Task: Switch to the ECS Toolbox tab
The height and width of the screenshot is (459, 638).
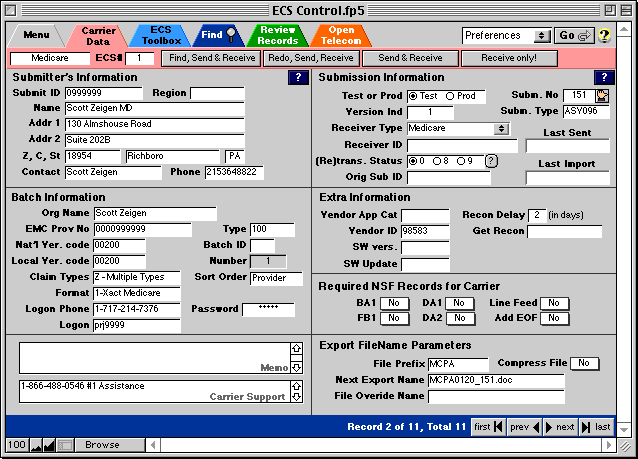Action: point(159,36)
